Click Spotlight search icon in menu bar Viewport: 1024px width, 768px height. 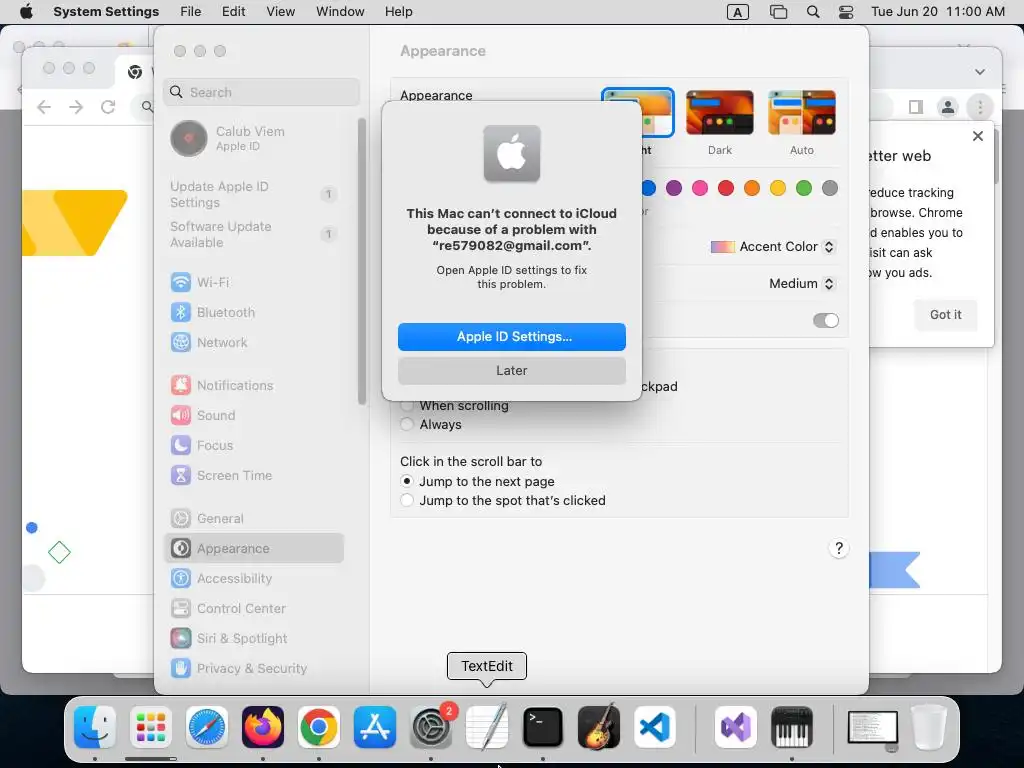click(813, 12)
